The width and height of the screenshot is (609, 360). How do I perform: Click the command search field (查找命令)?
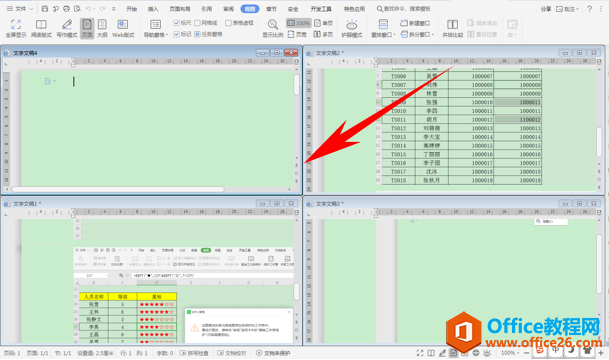tap(403, 9)
